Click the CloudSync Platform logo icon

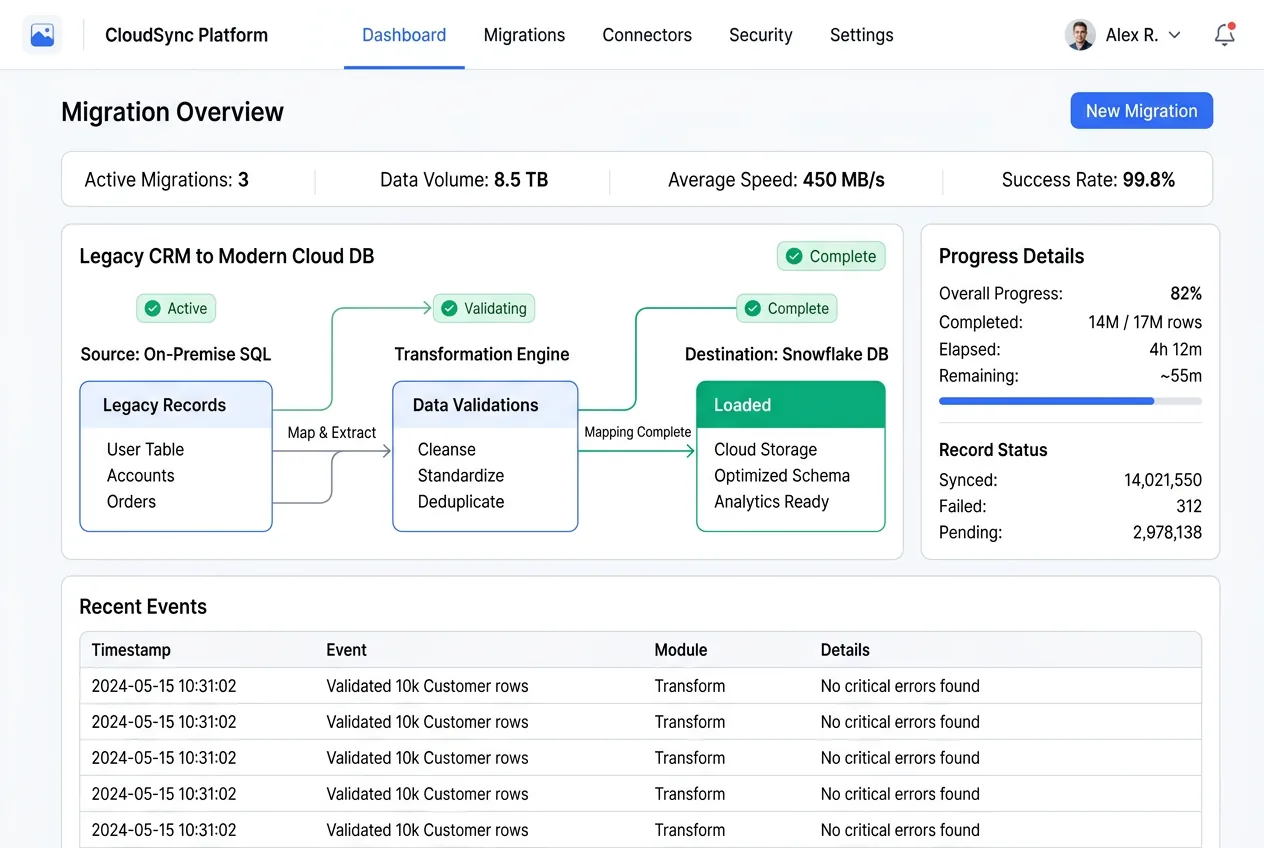pos(40,33)
